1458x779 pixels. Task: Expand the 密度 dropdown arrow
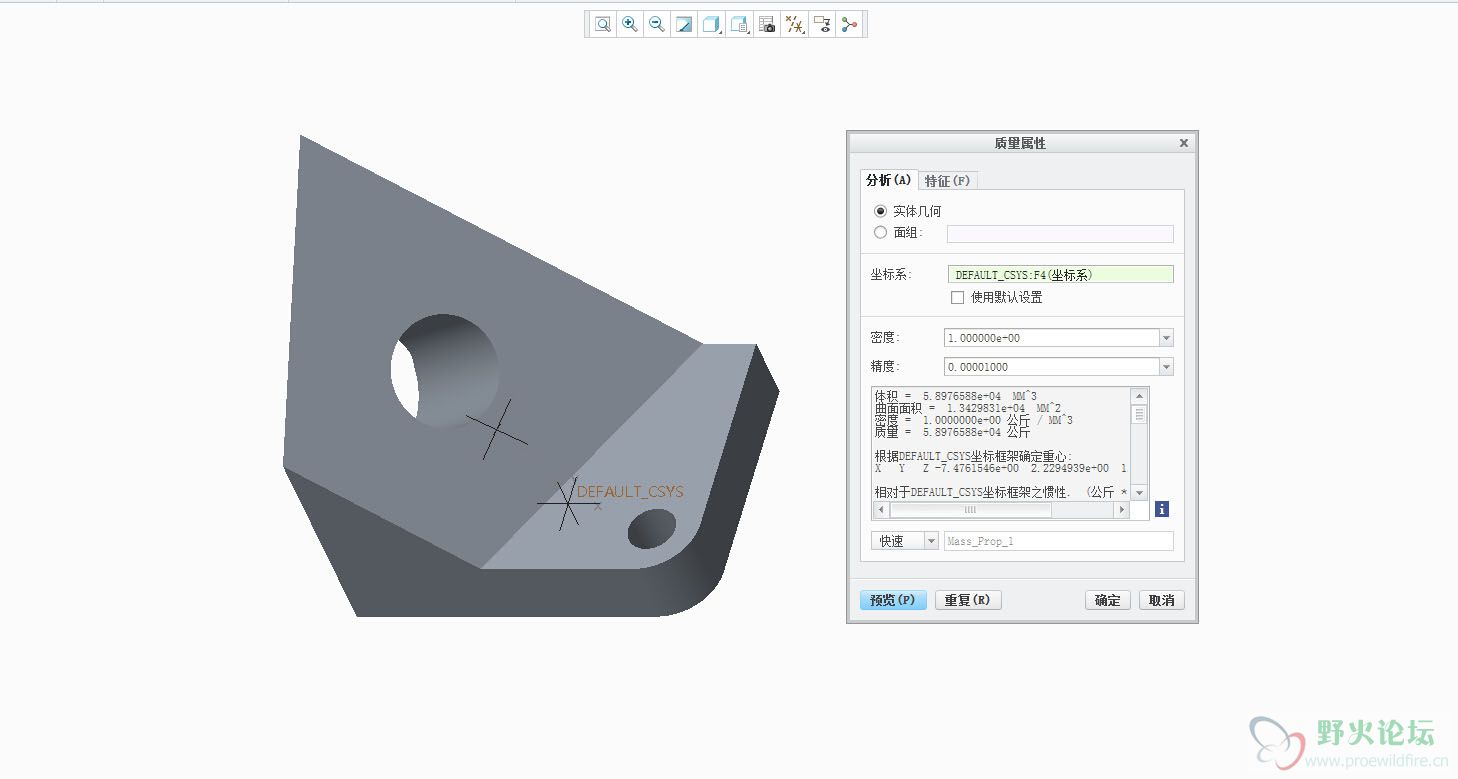[1166, 338]
